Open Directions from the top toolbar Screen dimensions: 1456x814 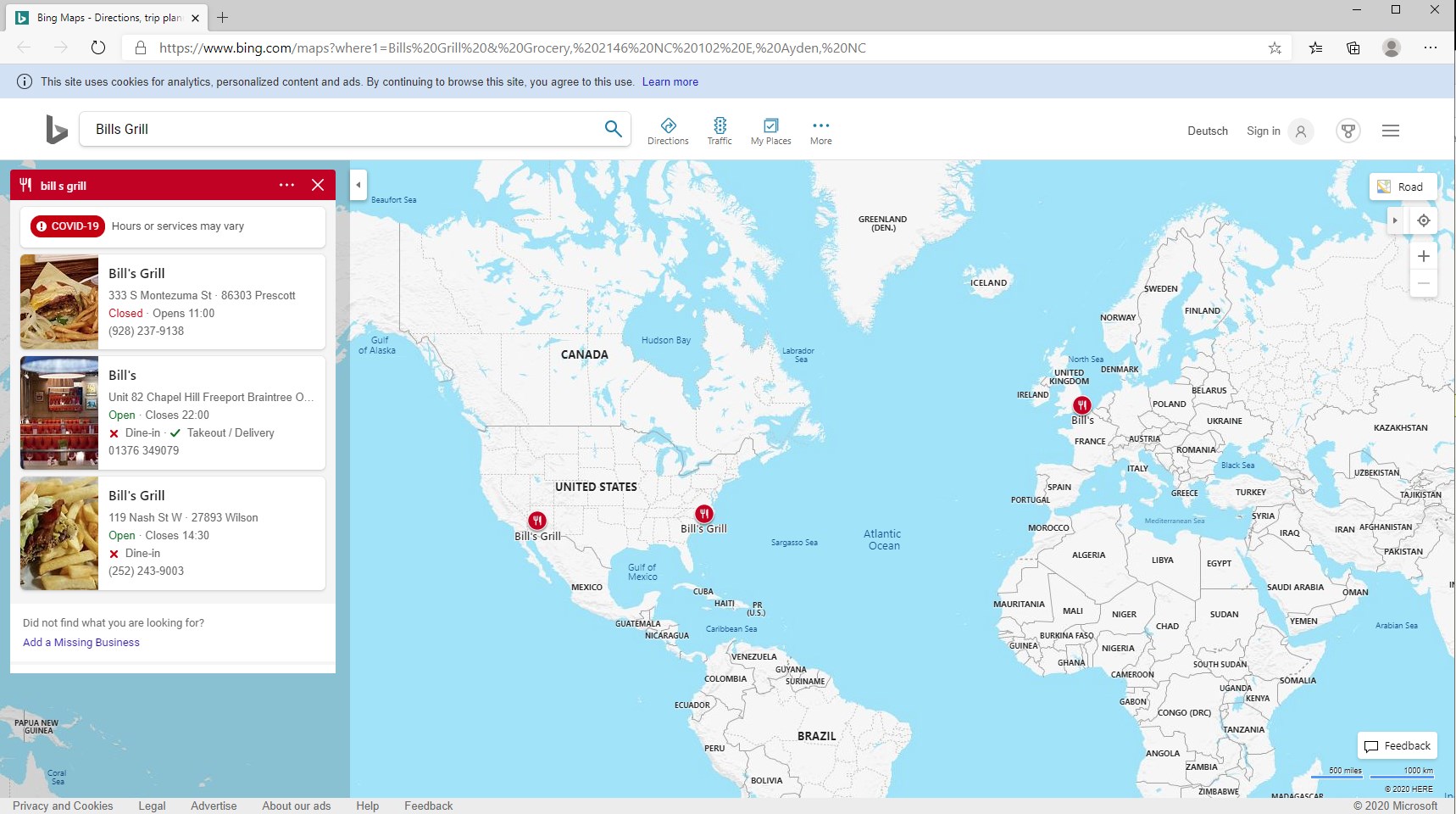(668, 131)
